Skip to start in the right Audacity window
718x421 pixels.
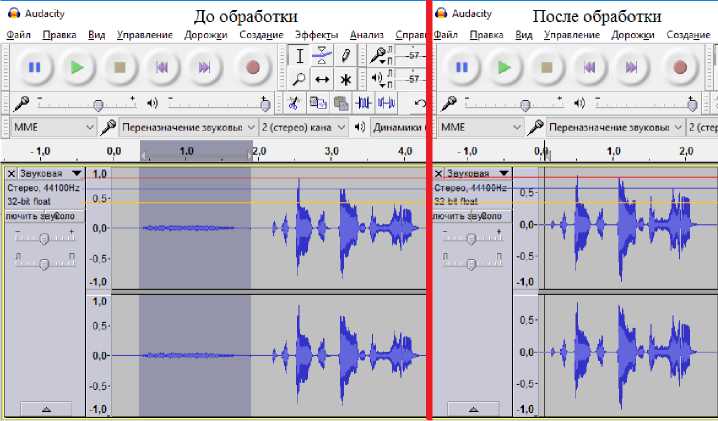point(589,68)
